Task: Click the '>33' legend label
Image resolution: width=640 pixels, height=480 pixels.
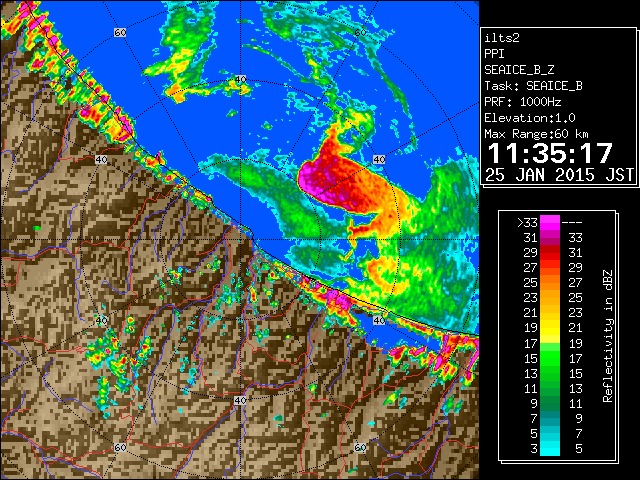Action: [x=527, y=223]
